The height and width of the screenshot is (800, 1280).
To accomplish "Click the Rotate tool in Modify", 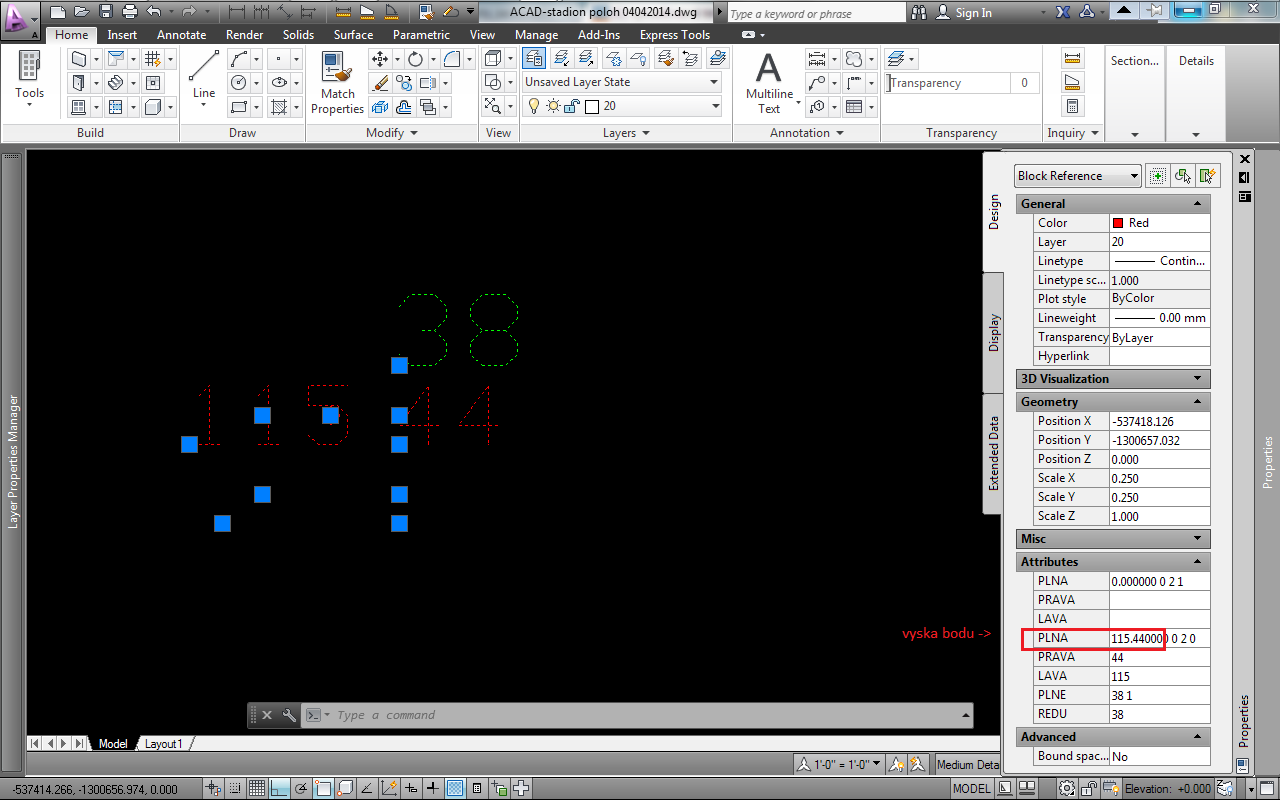I will pyautogui.click(x=415, y=59).
